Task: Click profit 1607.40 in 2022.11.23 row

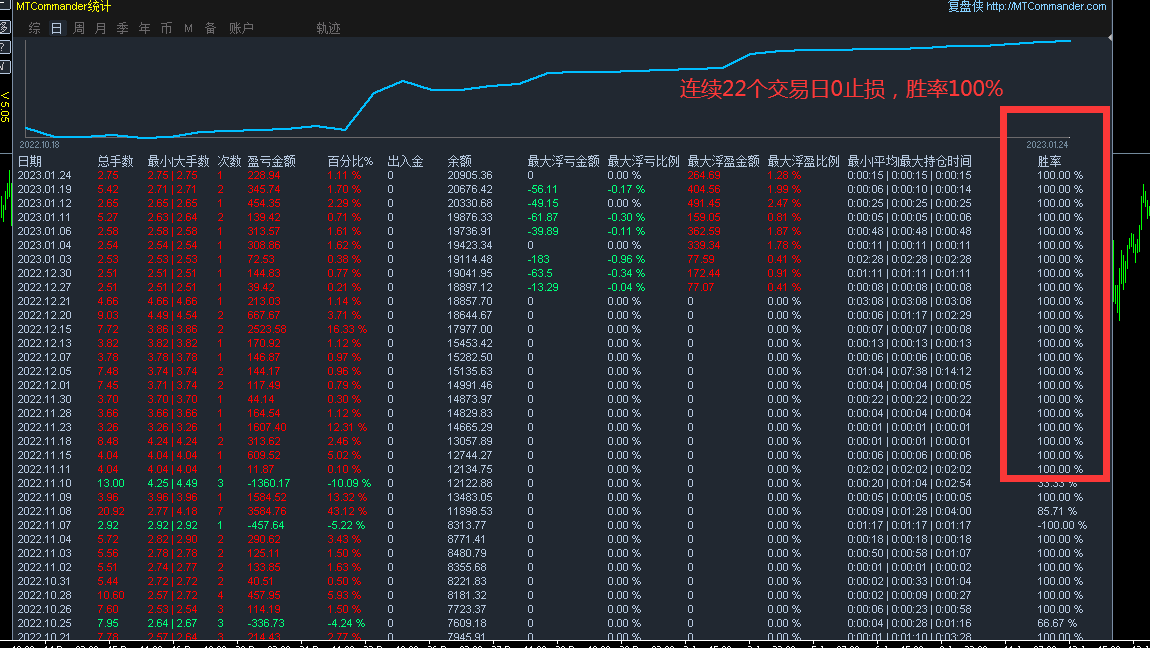Action: 267,427
